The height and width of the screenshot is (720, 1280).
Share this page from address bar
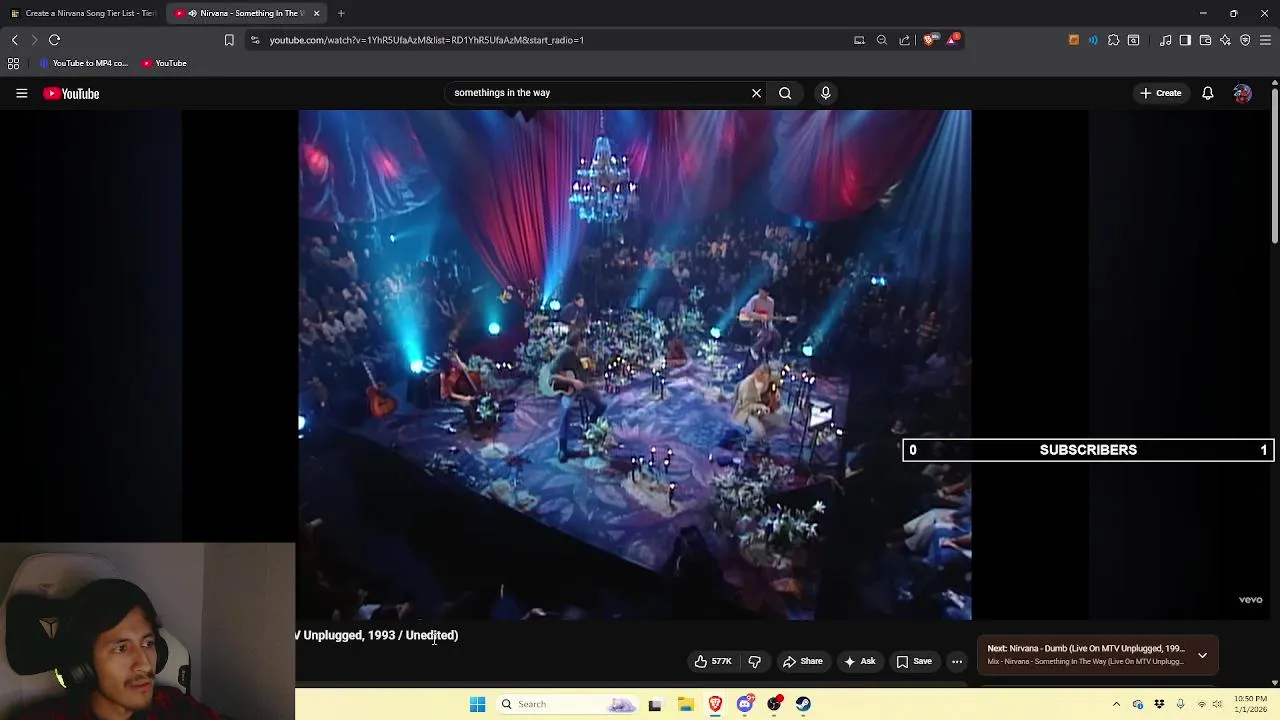tap(905, 40)
